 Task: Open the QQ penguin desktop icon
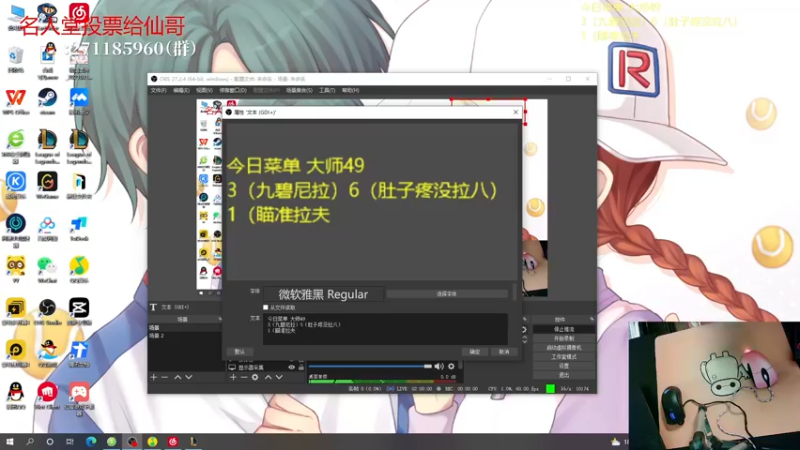(x=16, y=396)
